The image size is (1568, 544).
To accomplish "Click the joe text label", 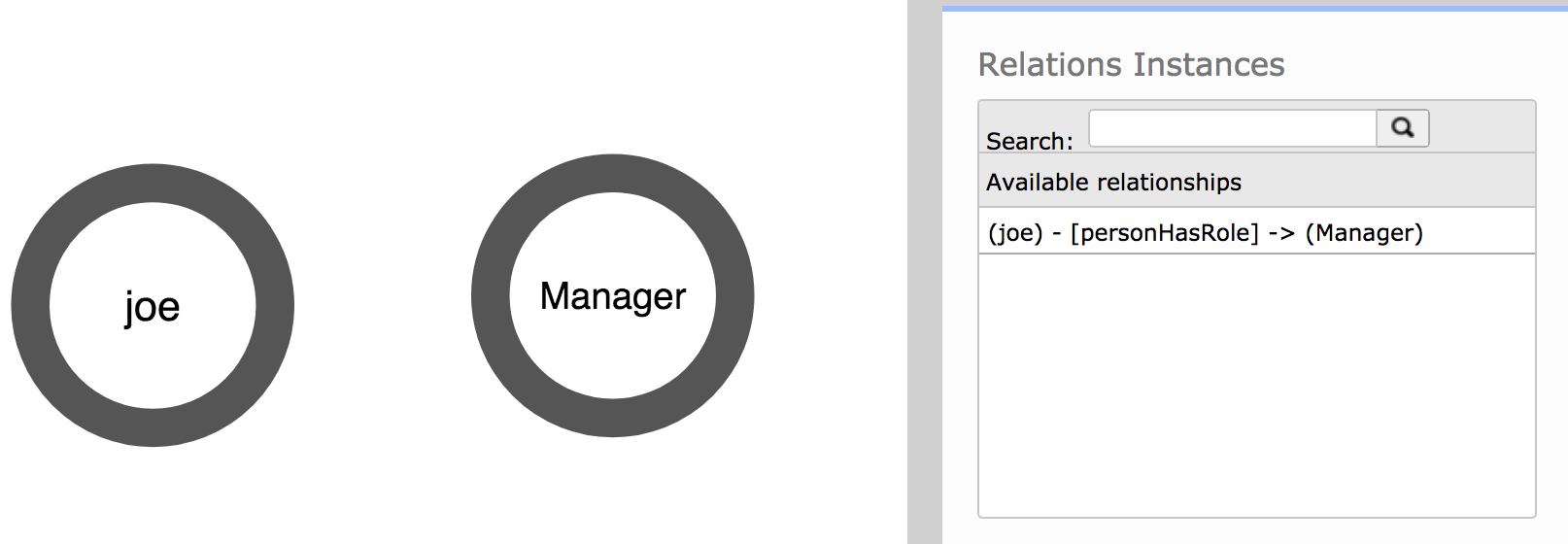I will [153, 307].
